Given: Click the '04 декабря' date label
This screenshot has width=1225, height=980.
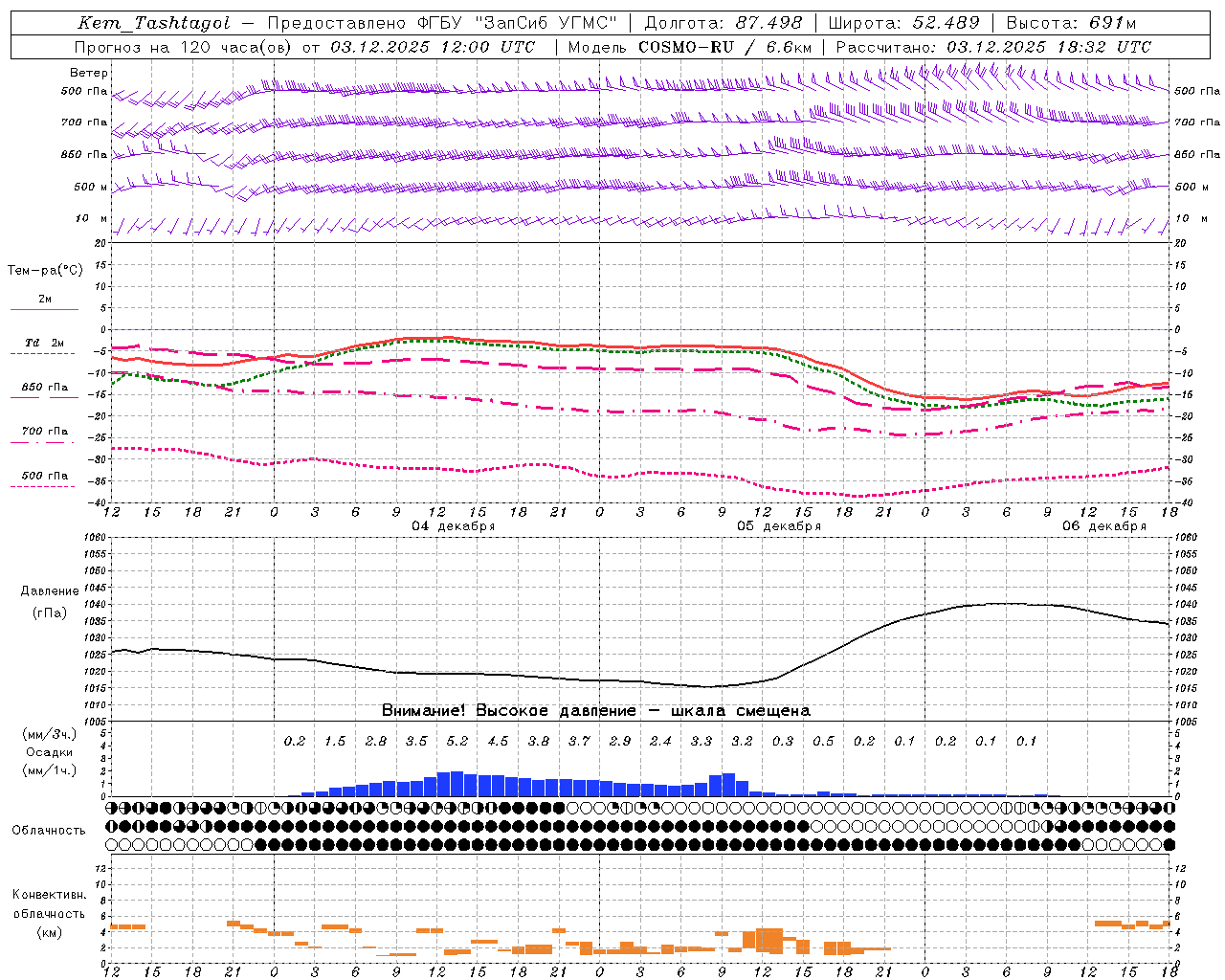Looking at the screenshot, I should (x=454, y=526).
